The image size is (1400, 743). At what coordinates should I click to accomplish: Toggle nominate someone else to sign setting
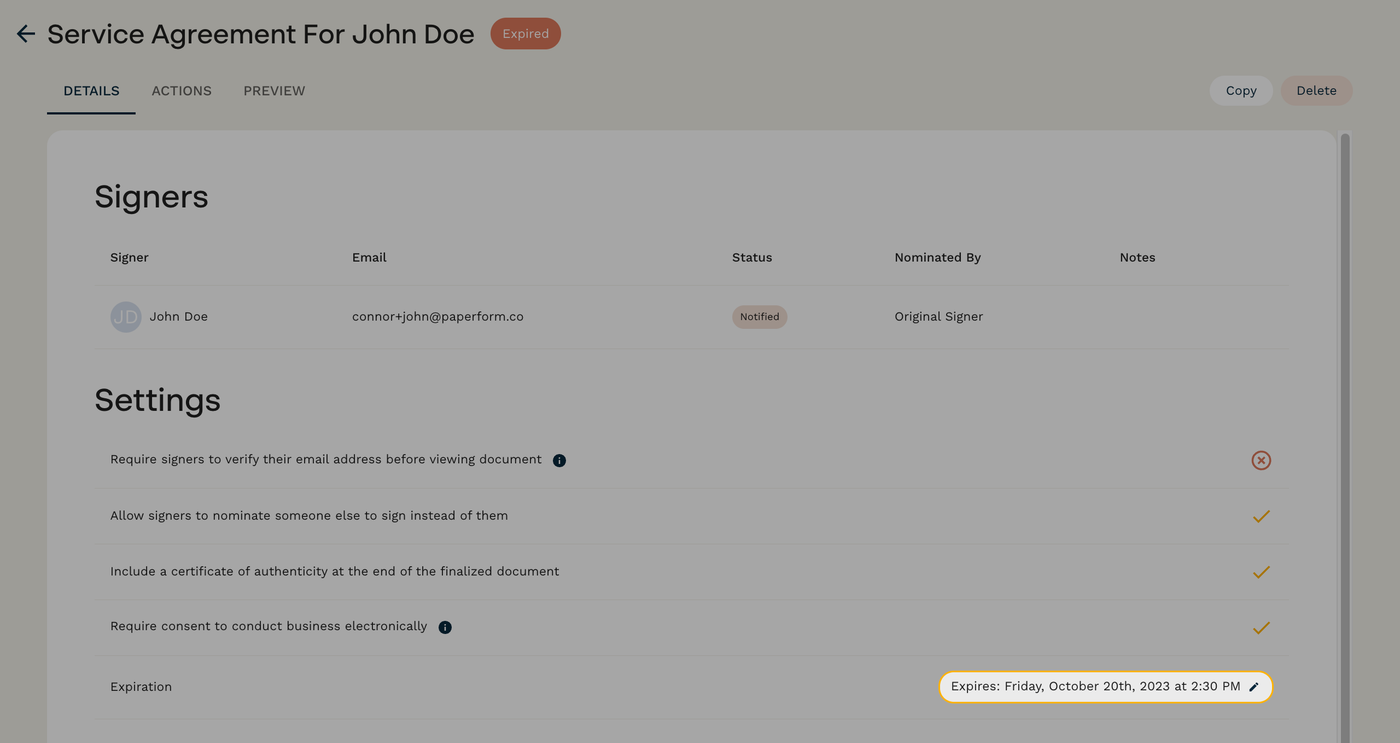[x=1260, y=516]
